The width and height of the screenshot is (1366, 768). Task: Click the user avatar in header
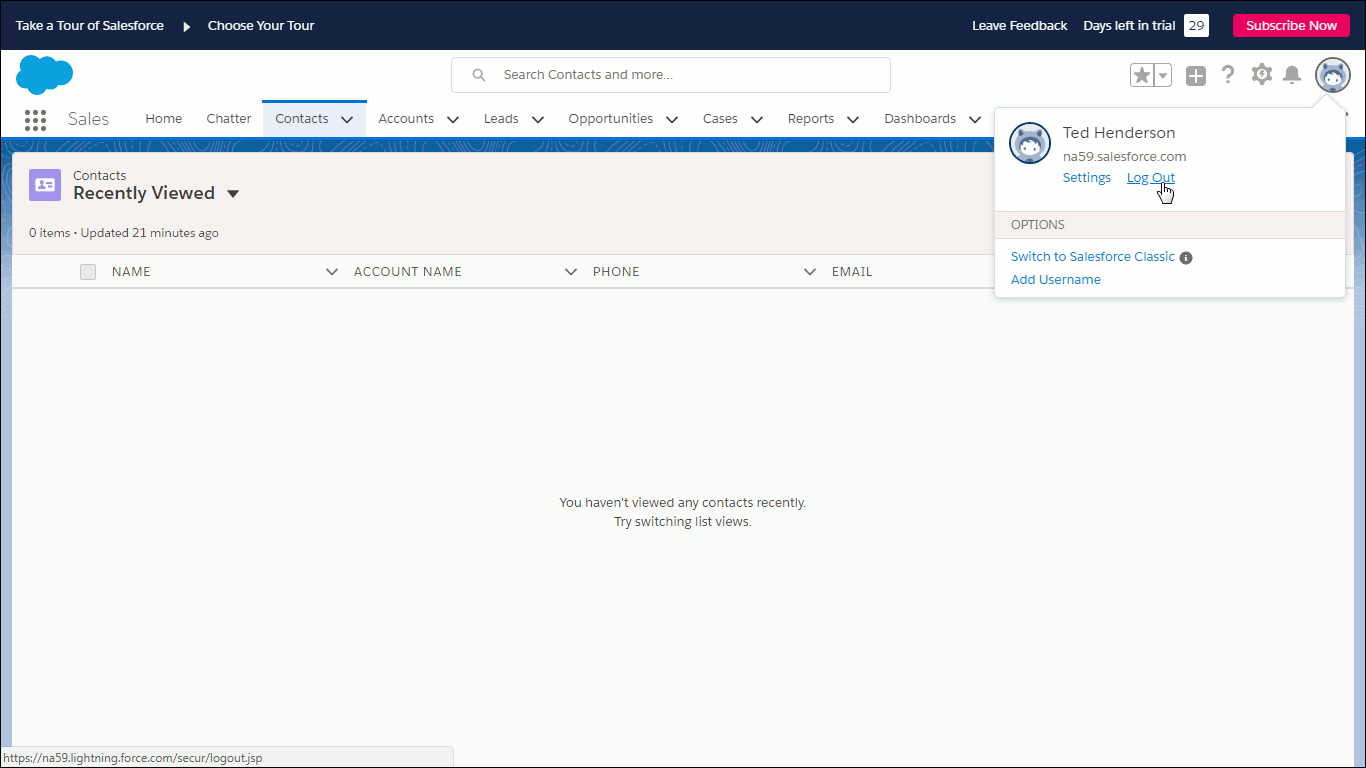point(1332,75)
